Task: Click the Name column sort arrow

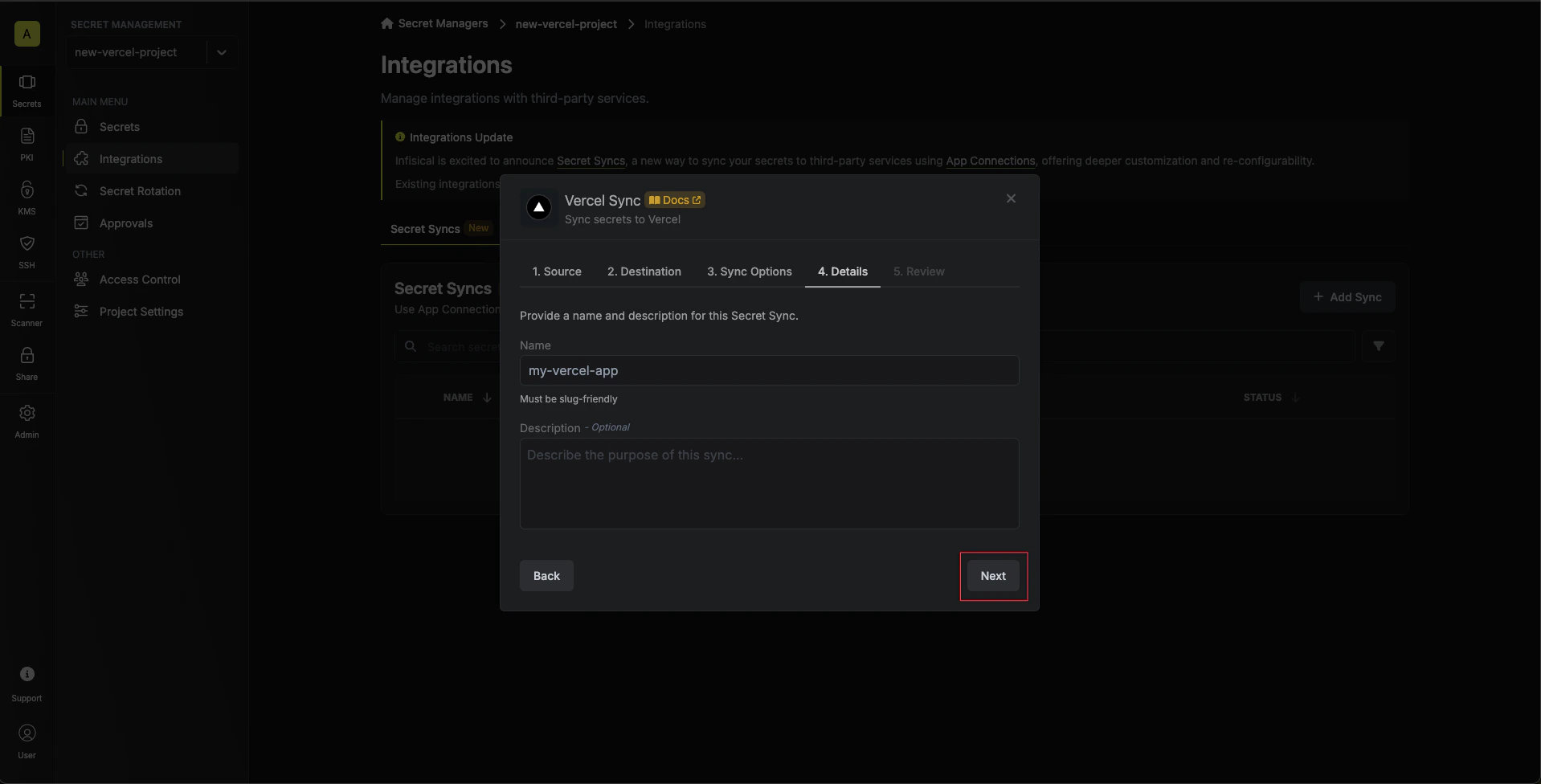Action: click(487, 398)
